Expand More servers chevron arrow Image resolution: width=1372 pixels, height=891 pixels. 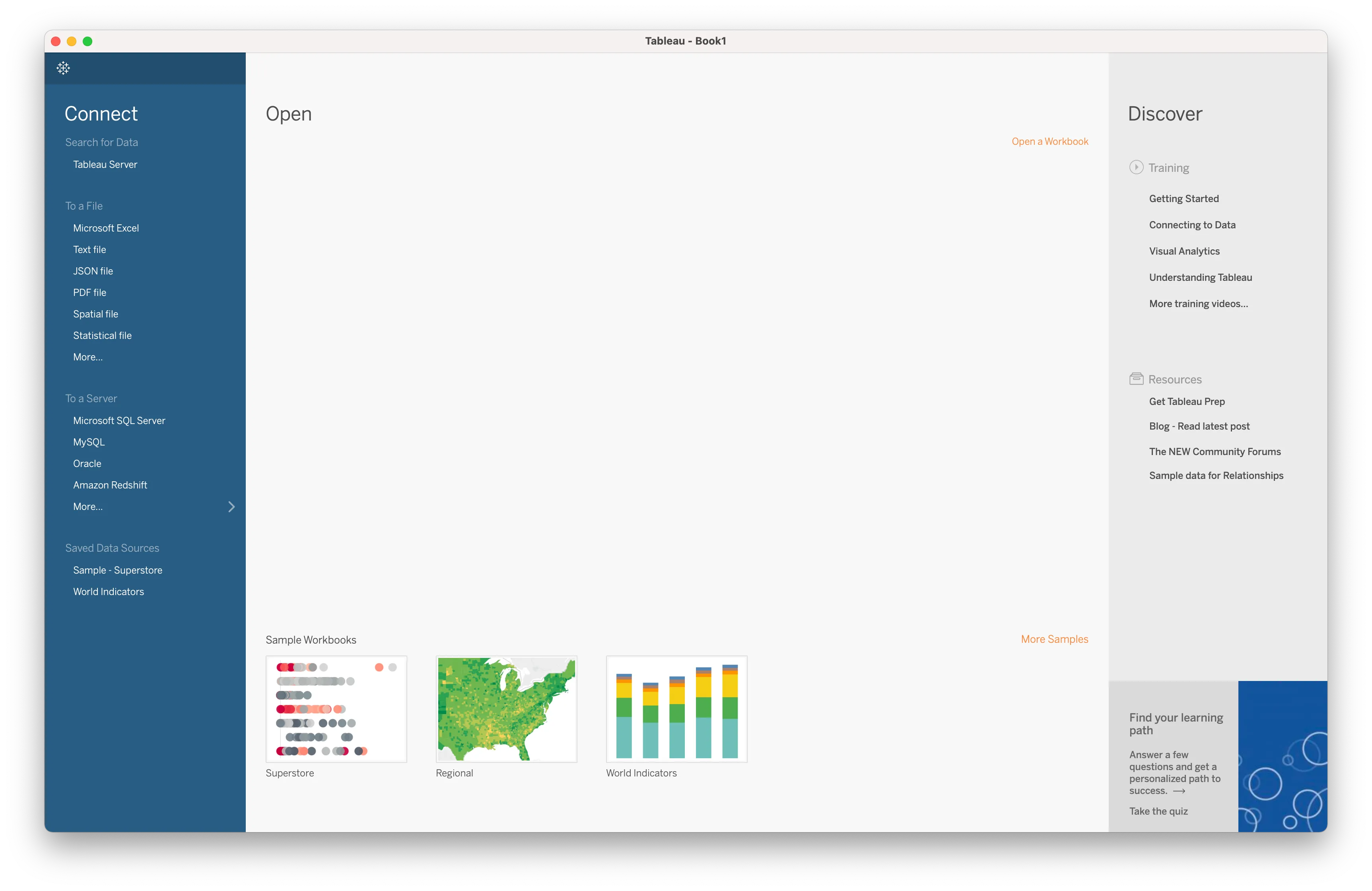pyautogui.click(x=231, y=506)
